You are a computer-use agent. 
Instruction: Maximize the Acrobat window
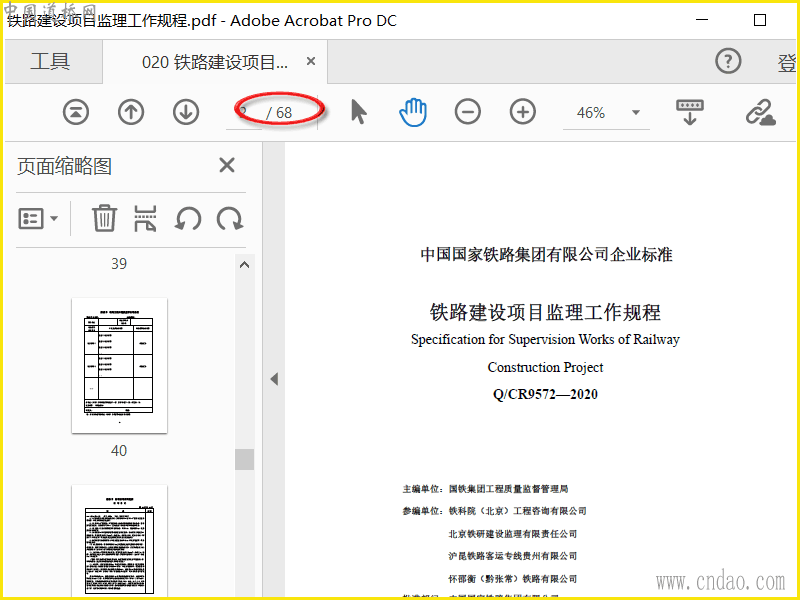click(x=760, y=20)
